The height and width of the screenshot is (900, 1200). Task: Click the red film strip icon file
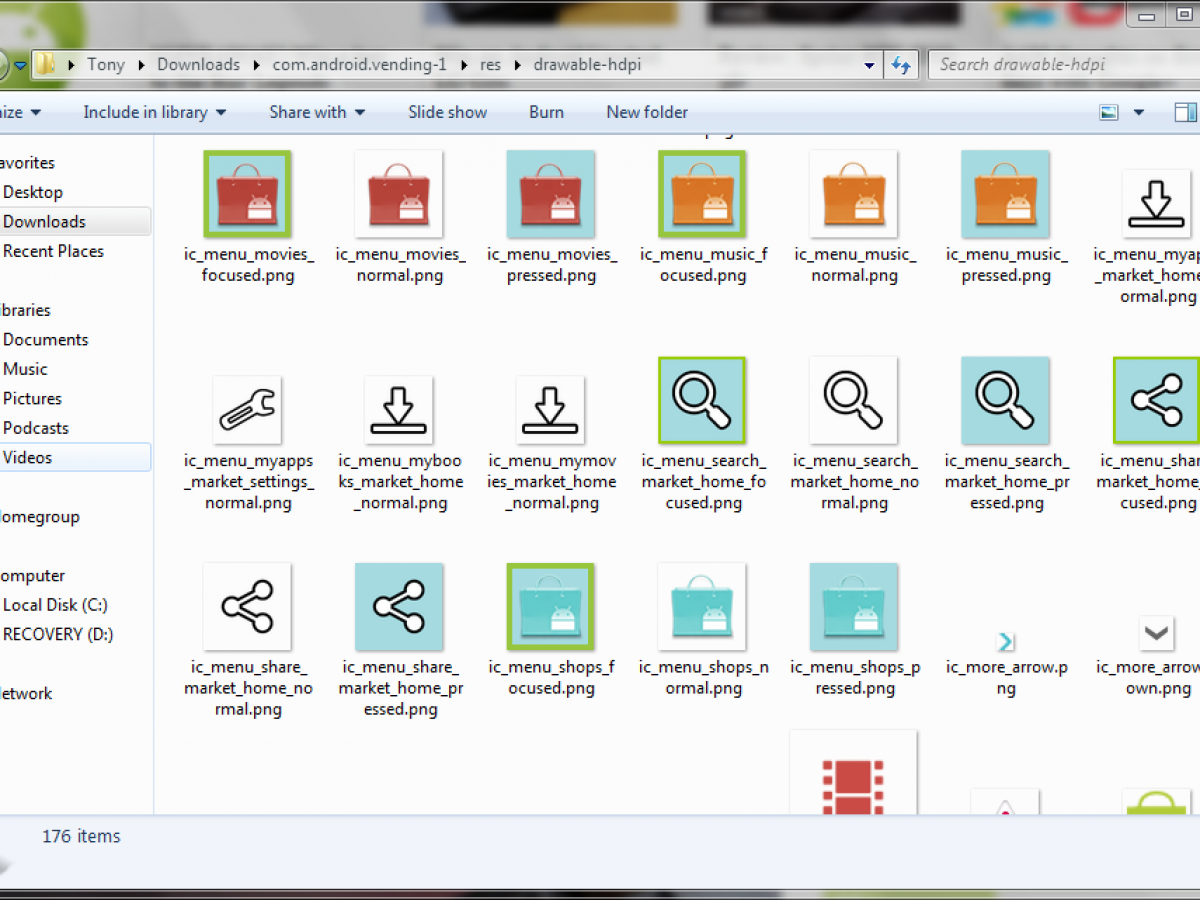point(853,782)
